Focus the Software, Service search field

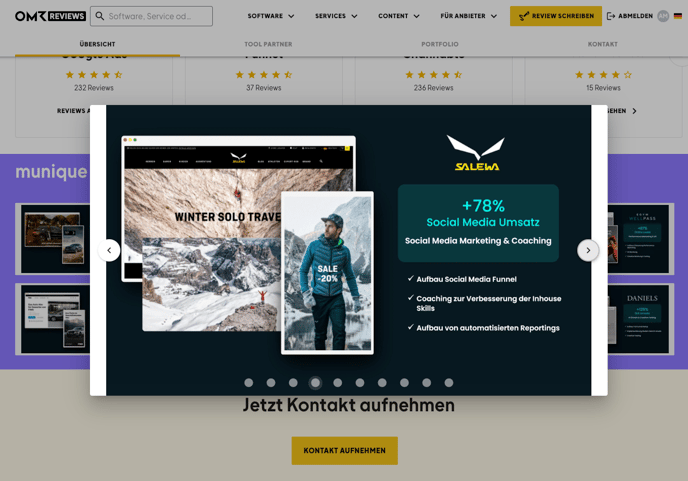pos(151,16)
